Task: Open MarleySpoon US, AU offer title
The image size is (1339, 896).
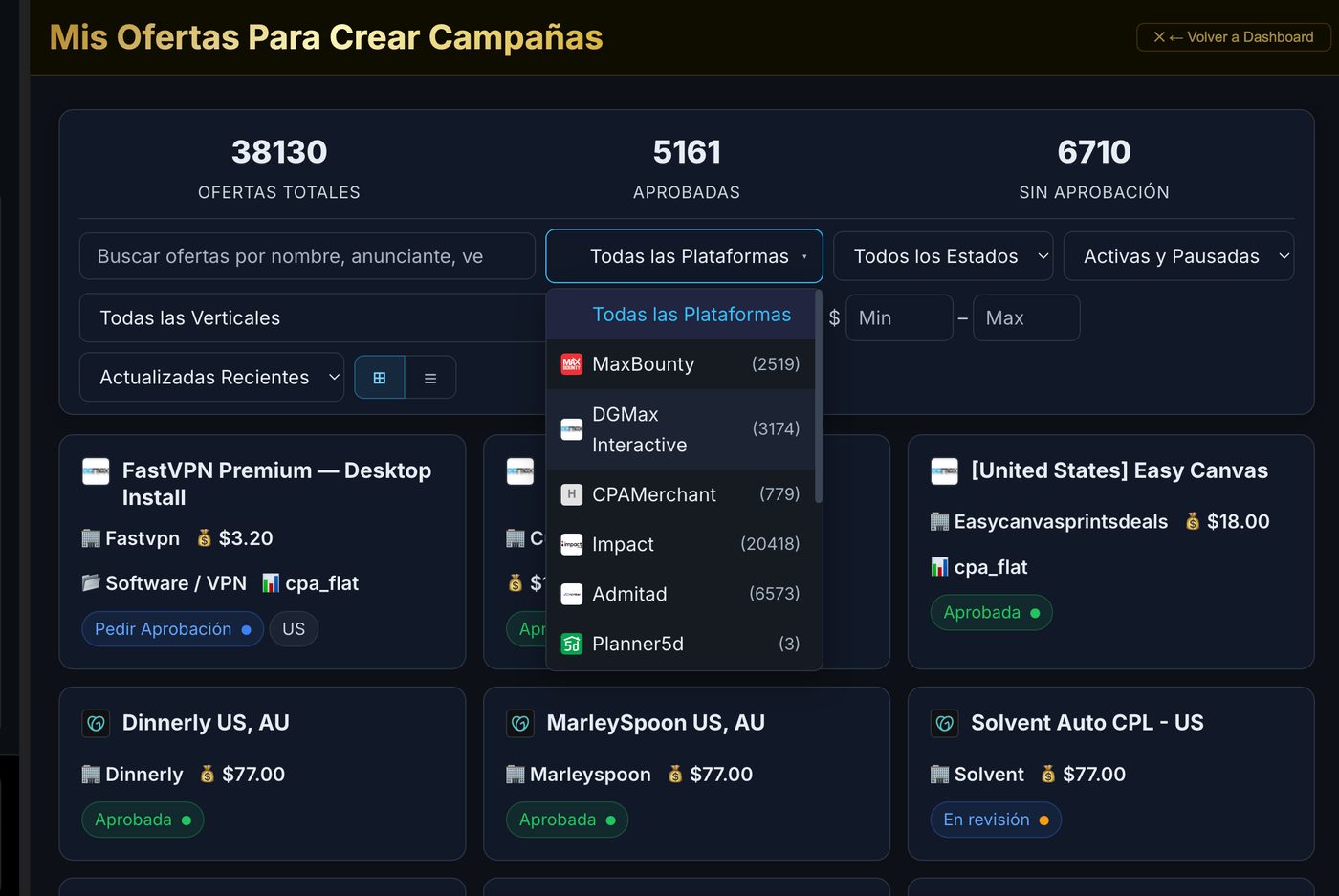Action: click(655, 723)
